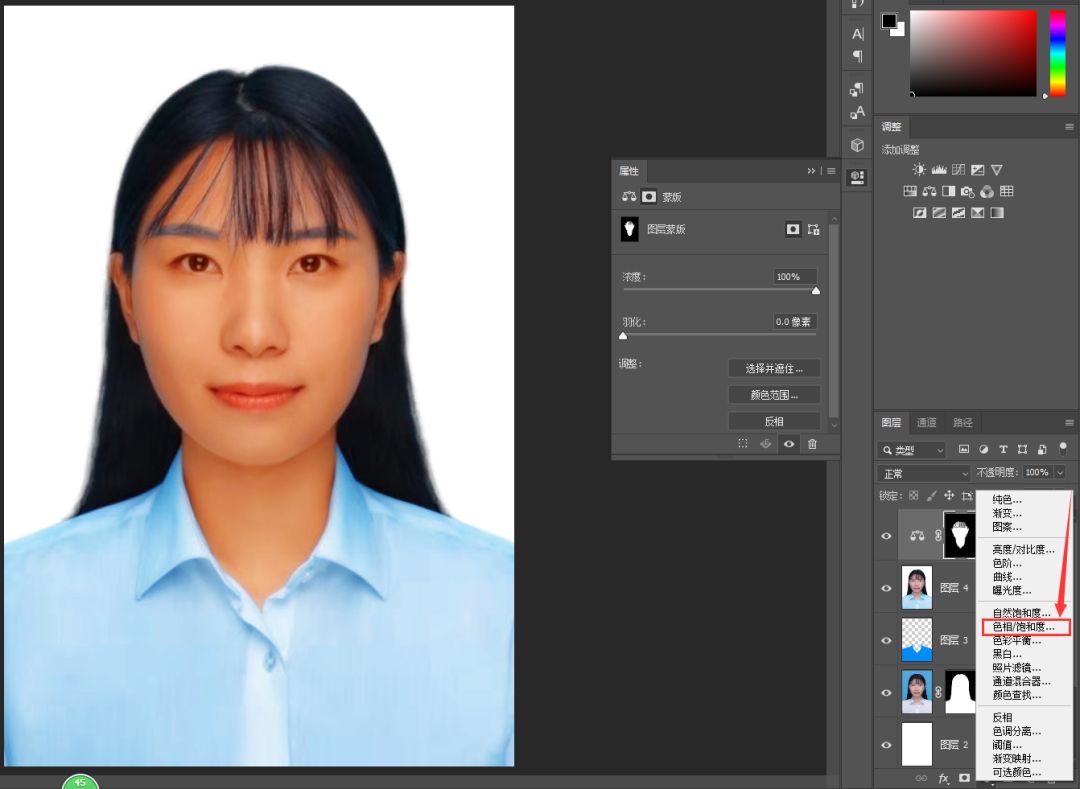
Task: Click the vertical hue spectrum slider
Action: (1057, 55)
